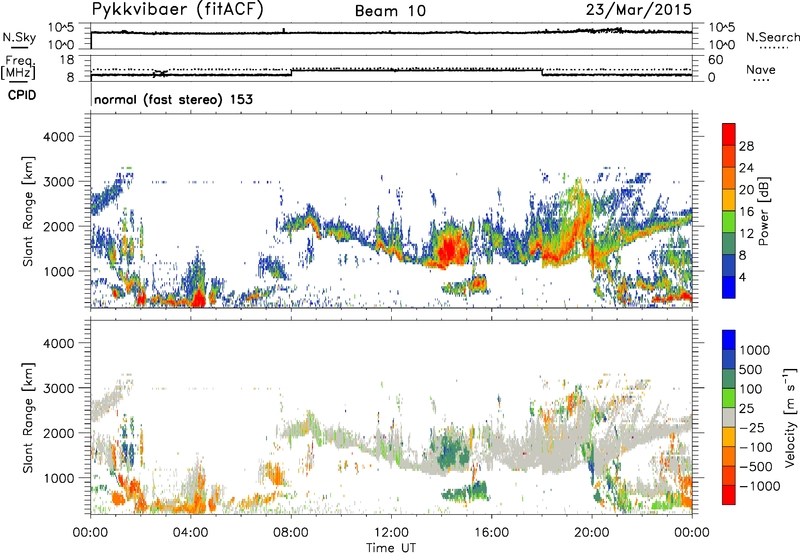Click the 4 label on Power colorbar
The height and width of the screenshot is (554, 800).
click(742, 277)
